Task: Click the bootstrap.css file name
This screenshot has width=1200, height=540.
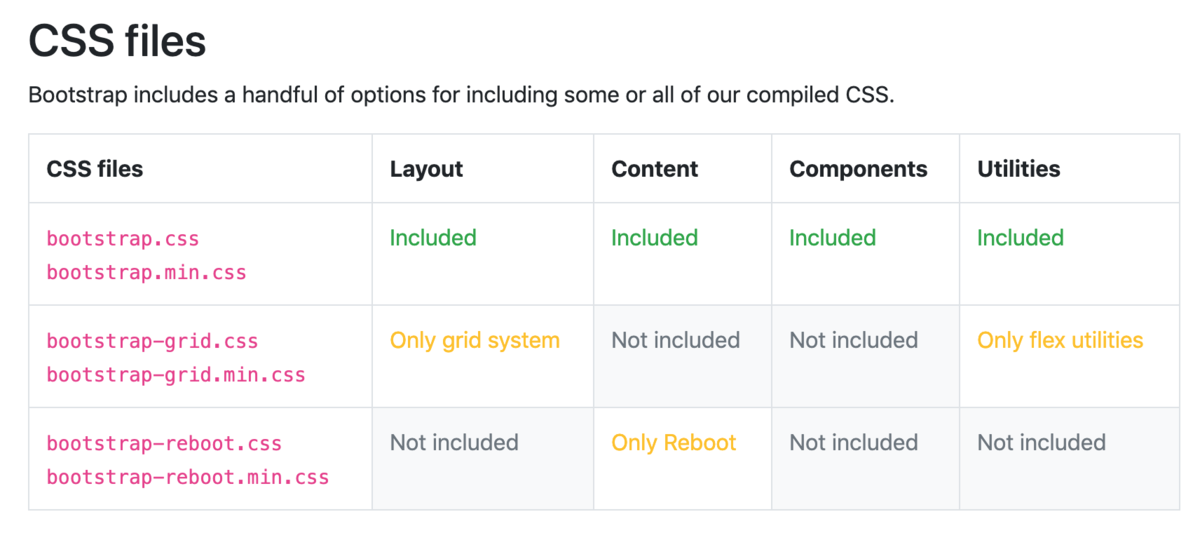Action: (123, 239)
